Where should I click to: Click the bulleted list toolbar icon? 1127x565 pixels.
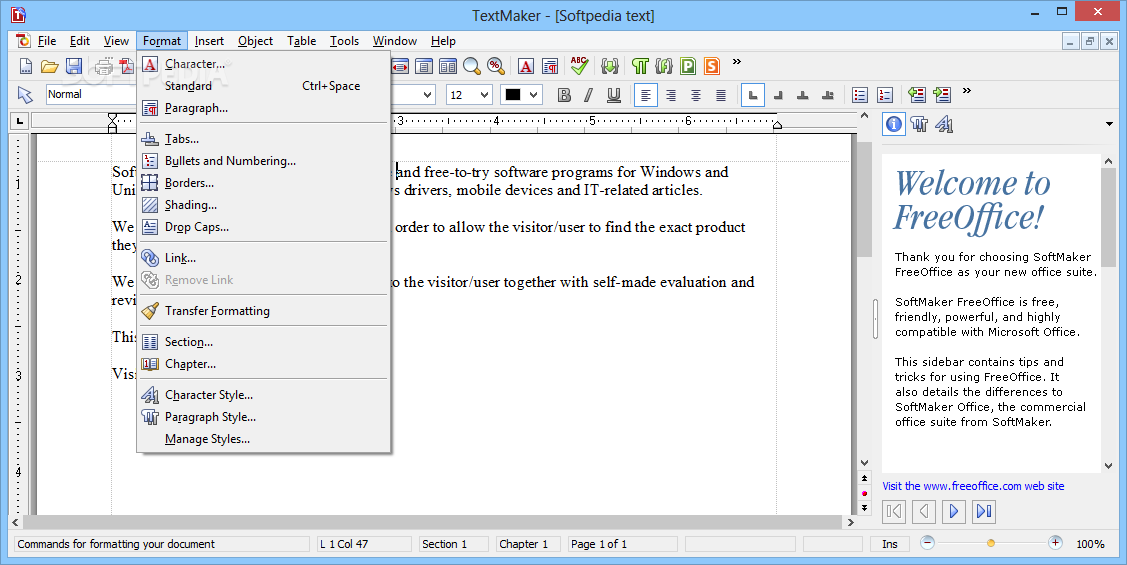(x=860, y=95)
